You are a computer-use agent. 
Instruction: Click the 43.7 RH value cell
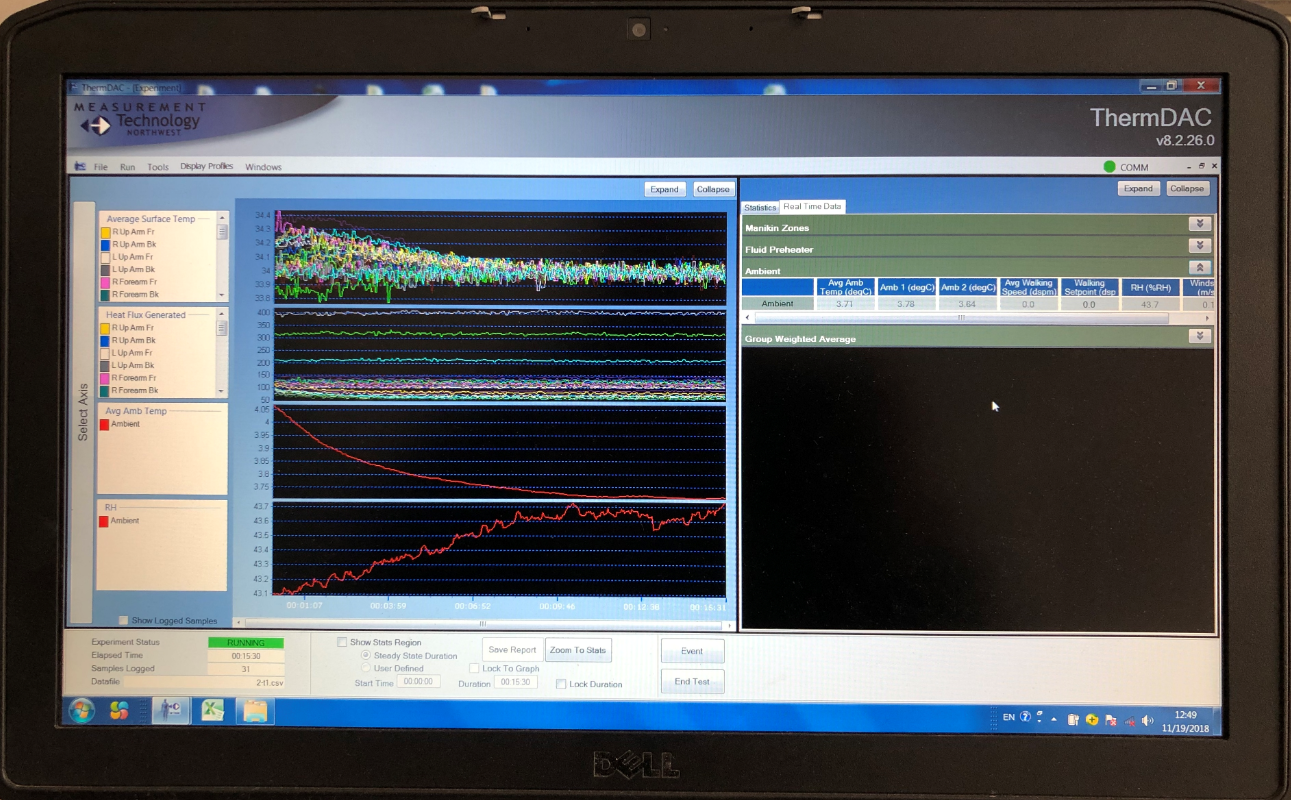pyautogui.click(x=1150, y=303)
